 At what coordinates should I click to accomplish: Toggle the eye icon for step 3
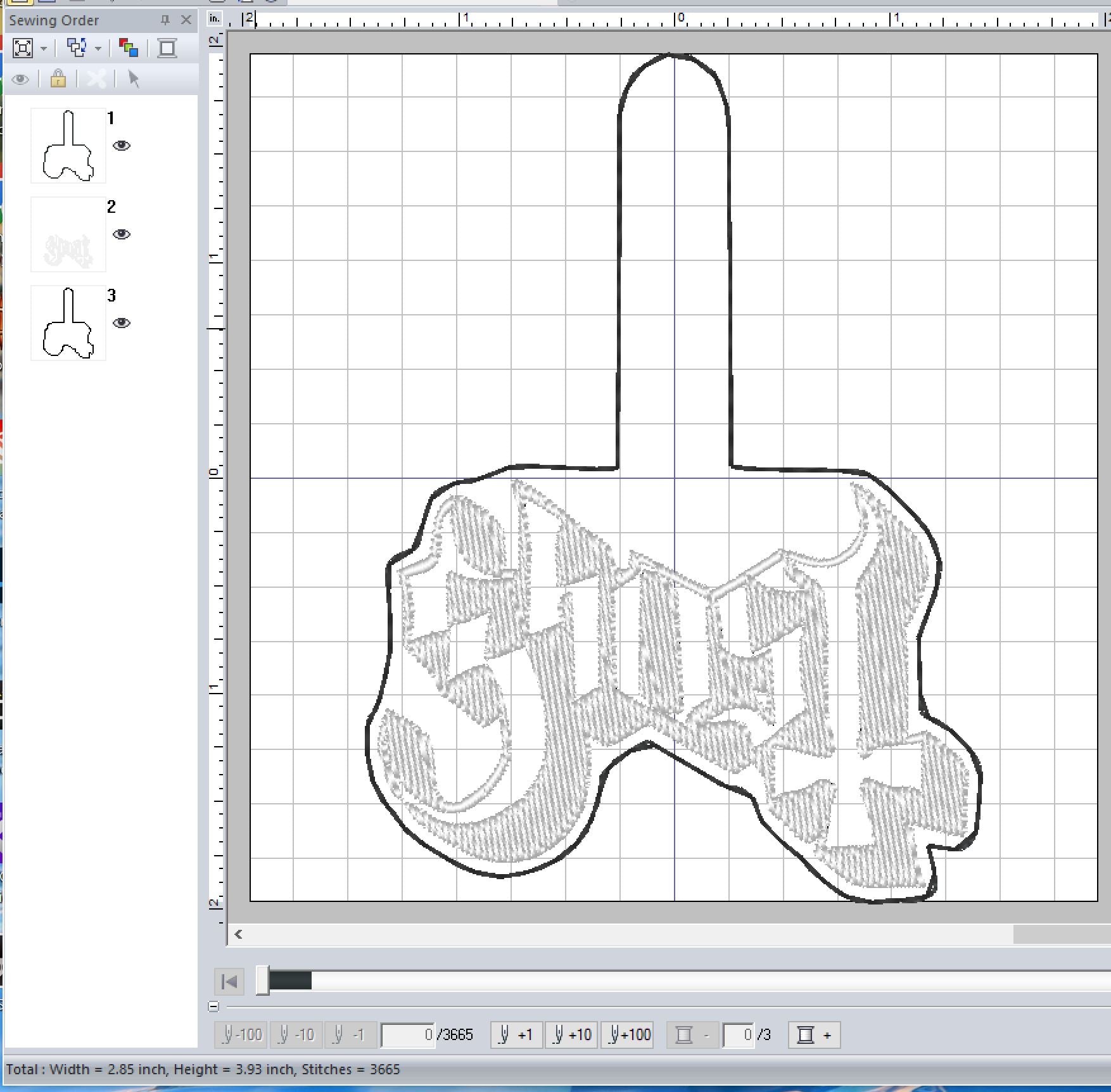(121, 323)
